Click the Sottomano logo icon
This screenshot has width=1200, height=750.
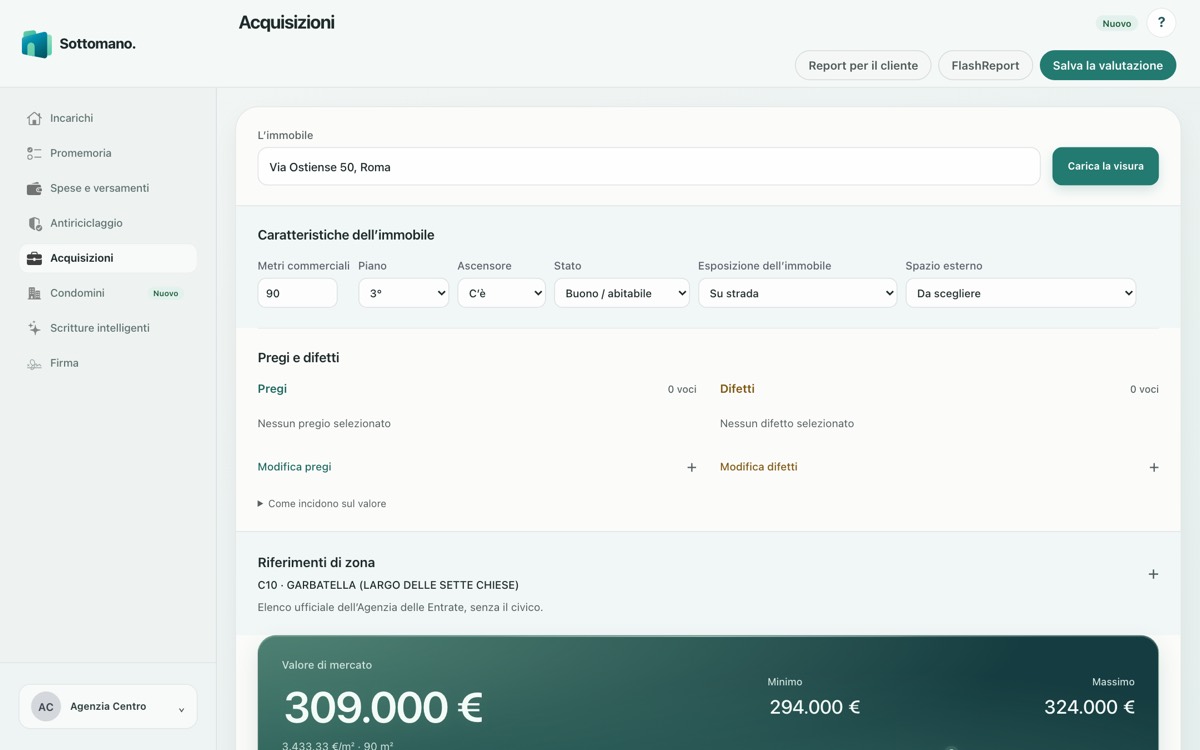click(x=37, y=44)
